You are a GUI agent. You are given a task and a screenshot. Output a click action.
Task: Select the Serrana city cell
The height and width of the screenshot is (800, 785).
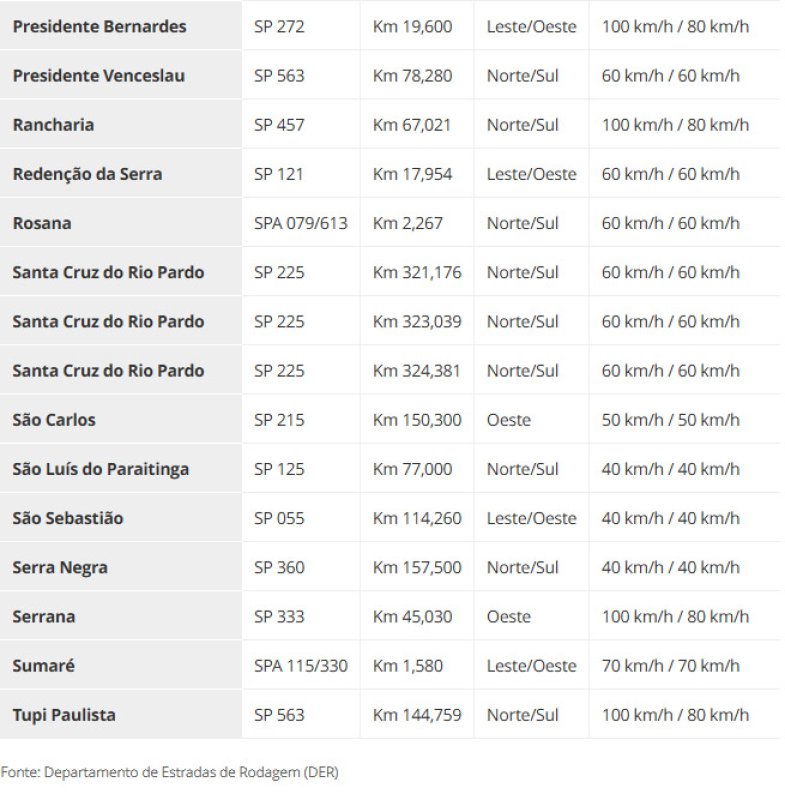tap(44, 617)
